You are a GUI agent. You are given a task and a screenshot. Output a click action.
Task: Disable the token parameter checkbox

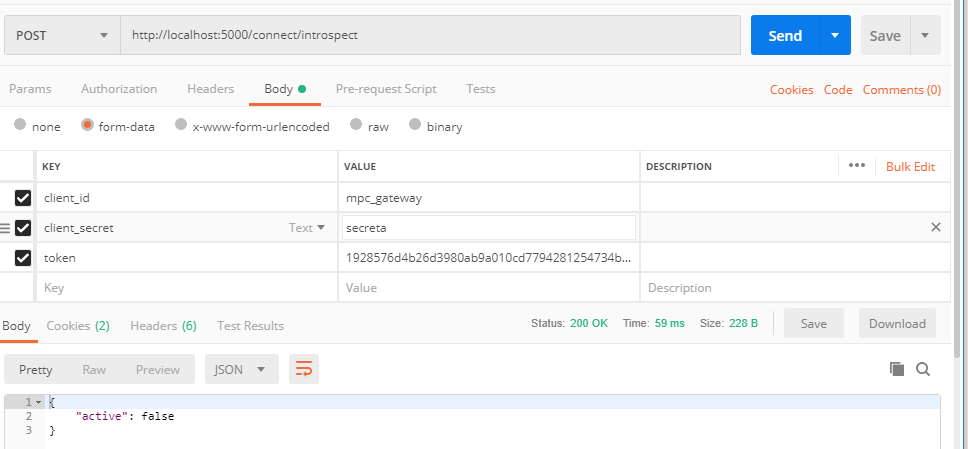(23, 258)
